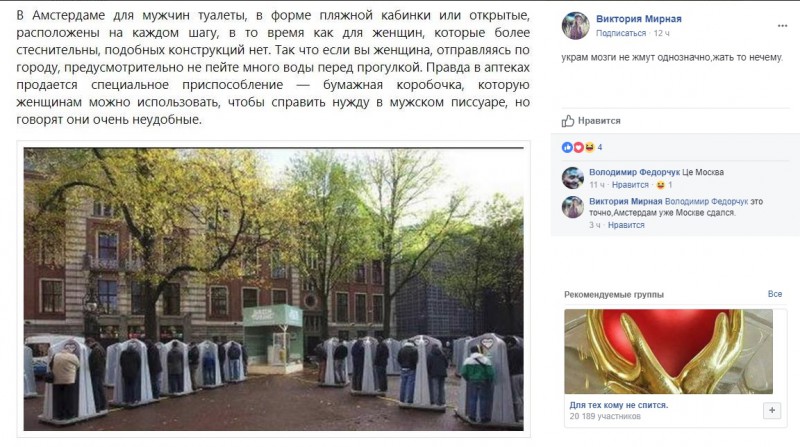
Task: Click Подписаться to follow the author
Action: [x=621, y=33]
